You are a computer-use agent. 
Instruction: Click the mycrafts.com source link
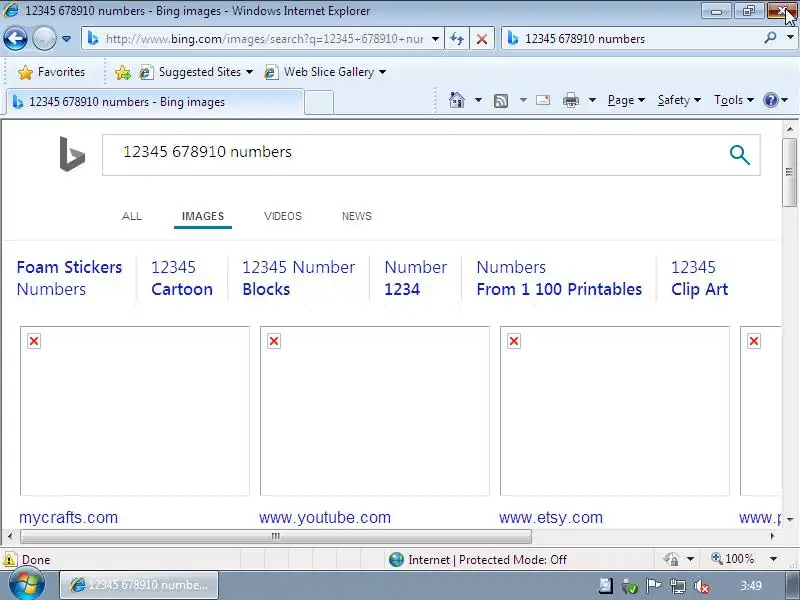tap(68, 517)
